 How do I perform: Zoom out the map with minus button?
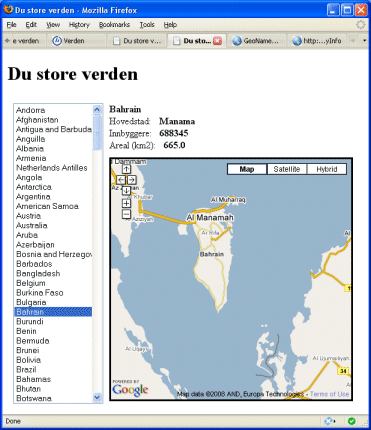[126, 214]
